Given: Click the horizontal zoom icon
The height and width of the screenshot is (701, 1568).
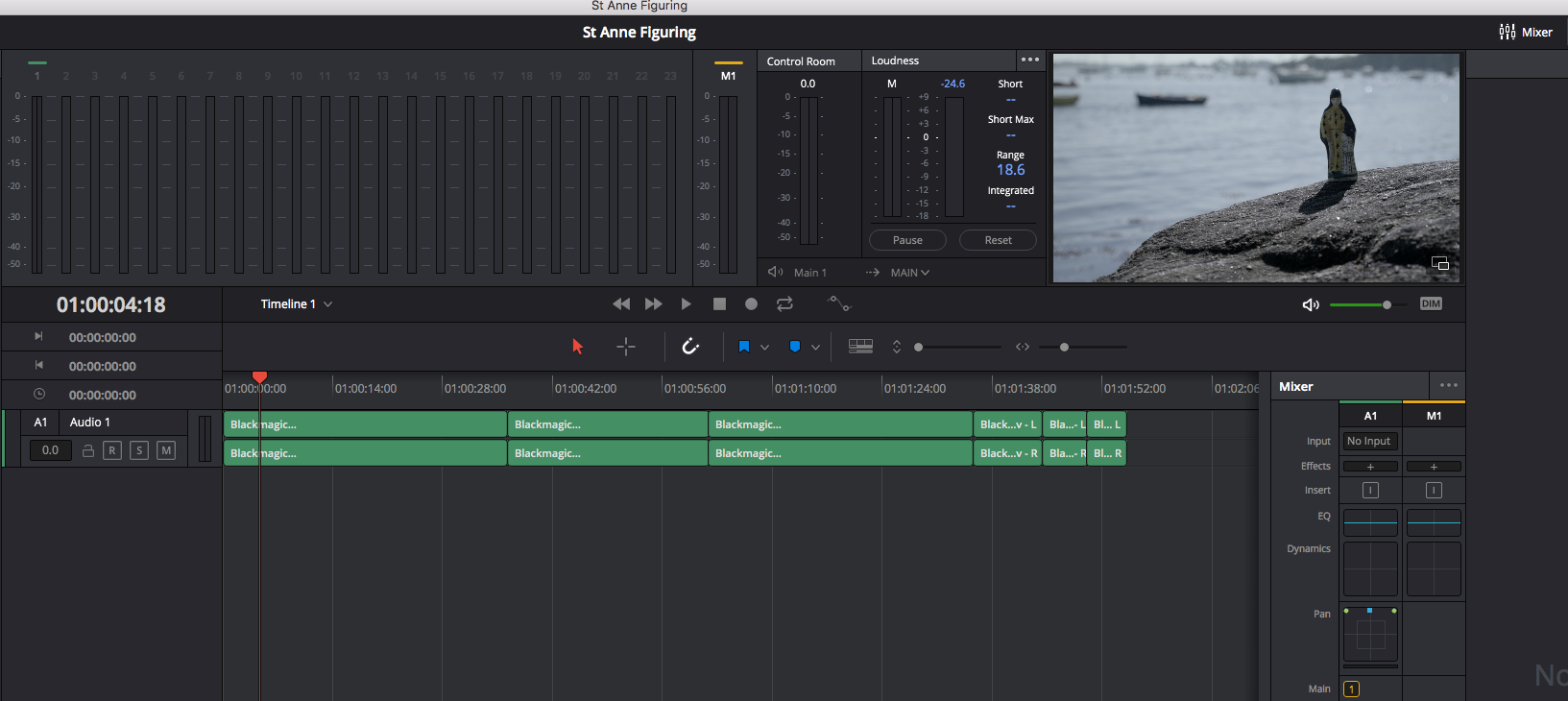Looking at the screenshot, I should [1023, 347].
